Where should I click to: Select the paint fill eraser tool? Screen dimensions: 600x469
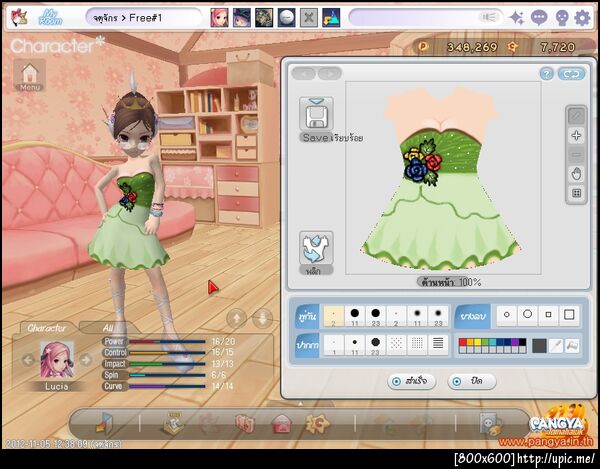click(x=572, y=346)
